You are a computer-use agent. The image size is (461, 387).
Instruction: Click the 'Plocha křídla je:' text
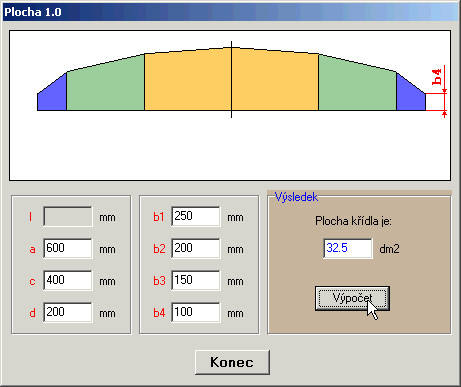pyautogui.click(x=353, y=221)
